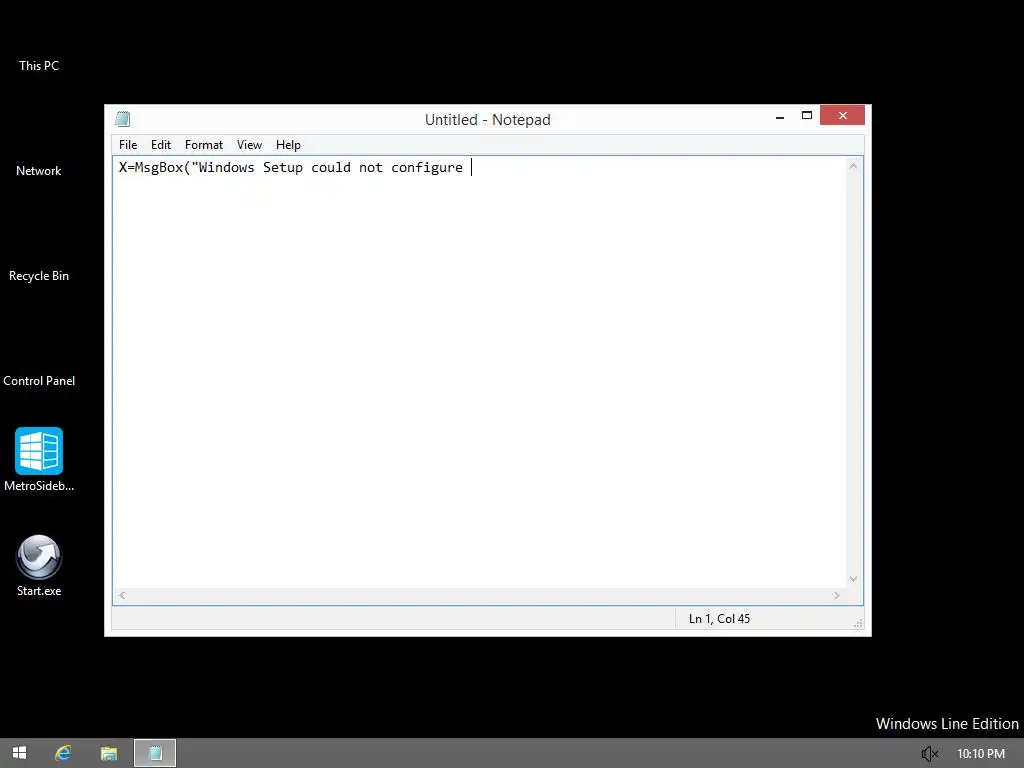Minimize the Notepad window

[780, 116]
